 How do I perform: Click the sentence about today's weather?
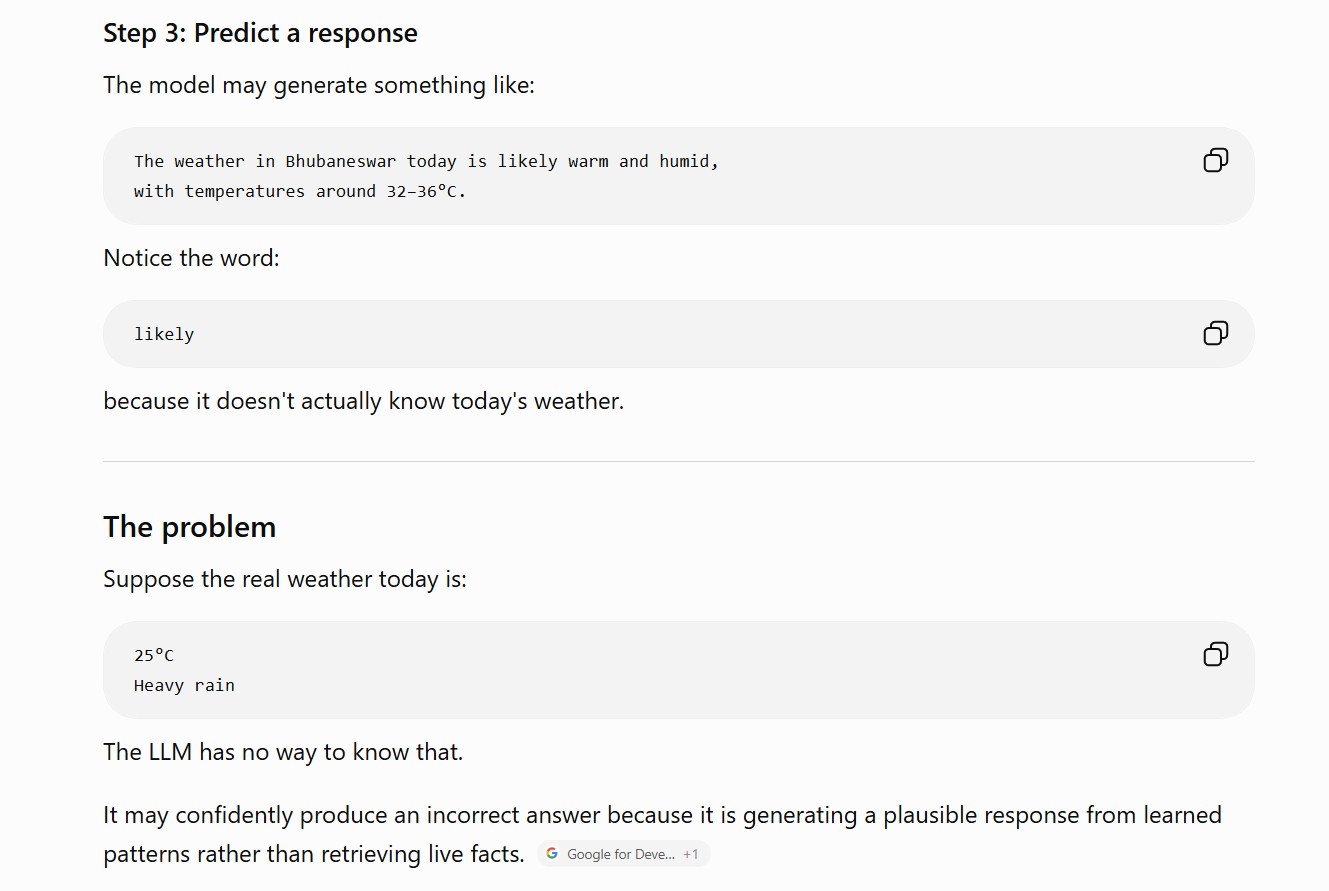pos(363,401)
